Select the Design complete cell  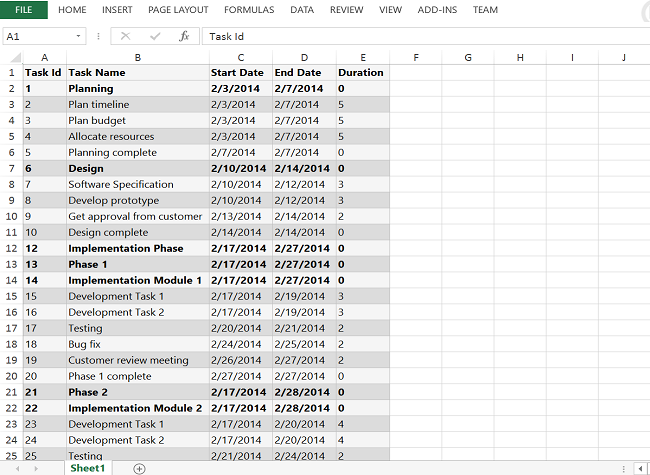click(138, 232)
